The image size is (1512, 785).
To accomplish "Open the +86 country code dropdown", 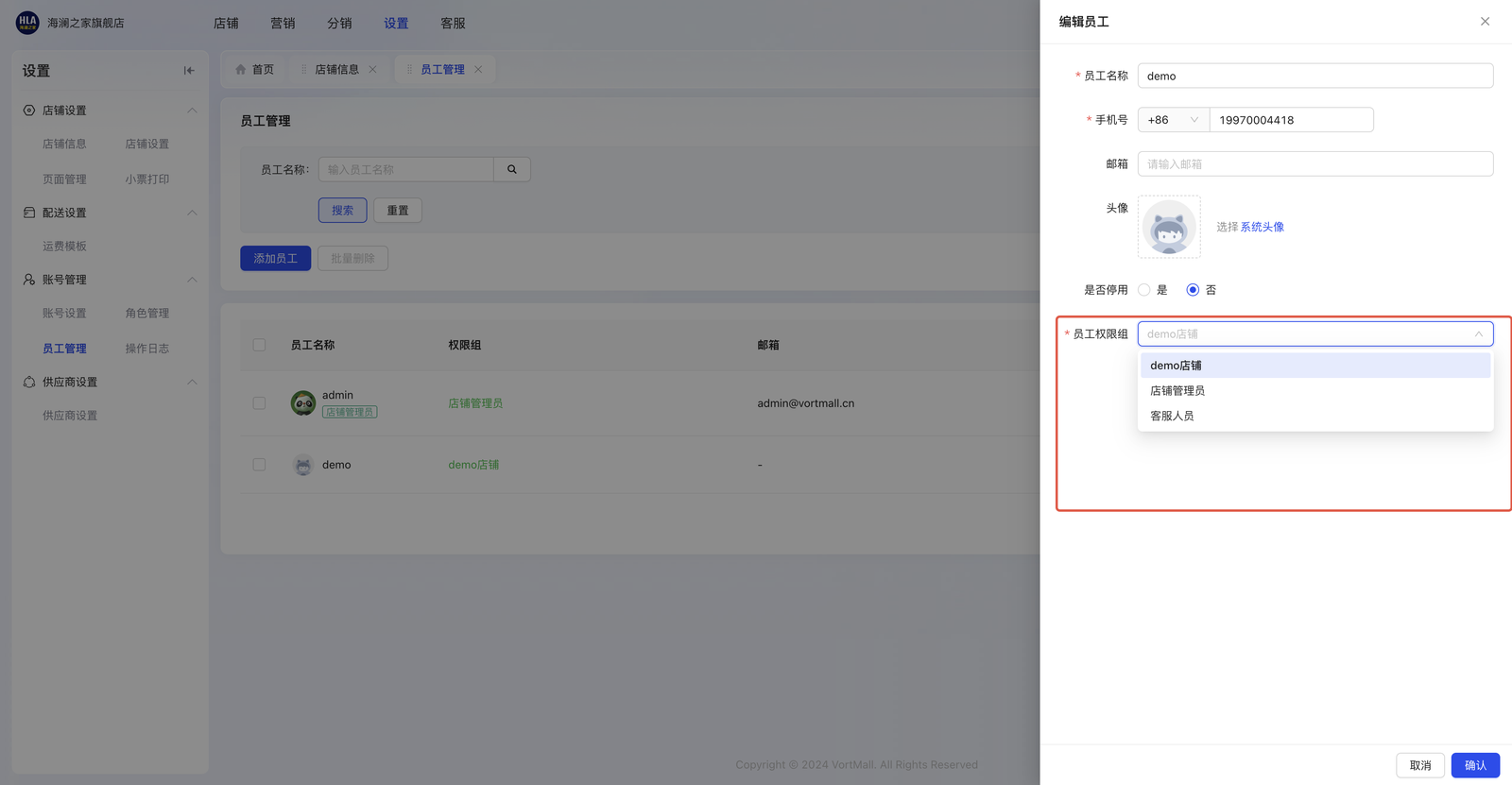I will [x=1173, y=120].
